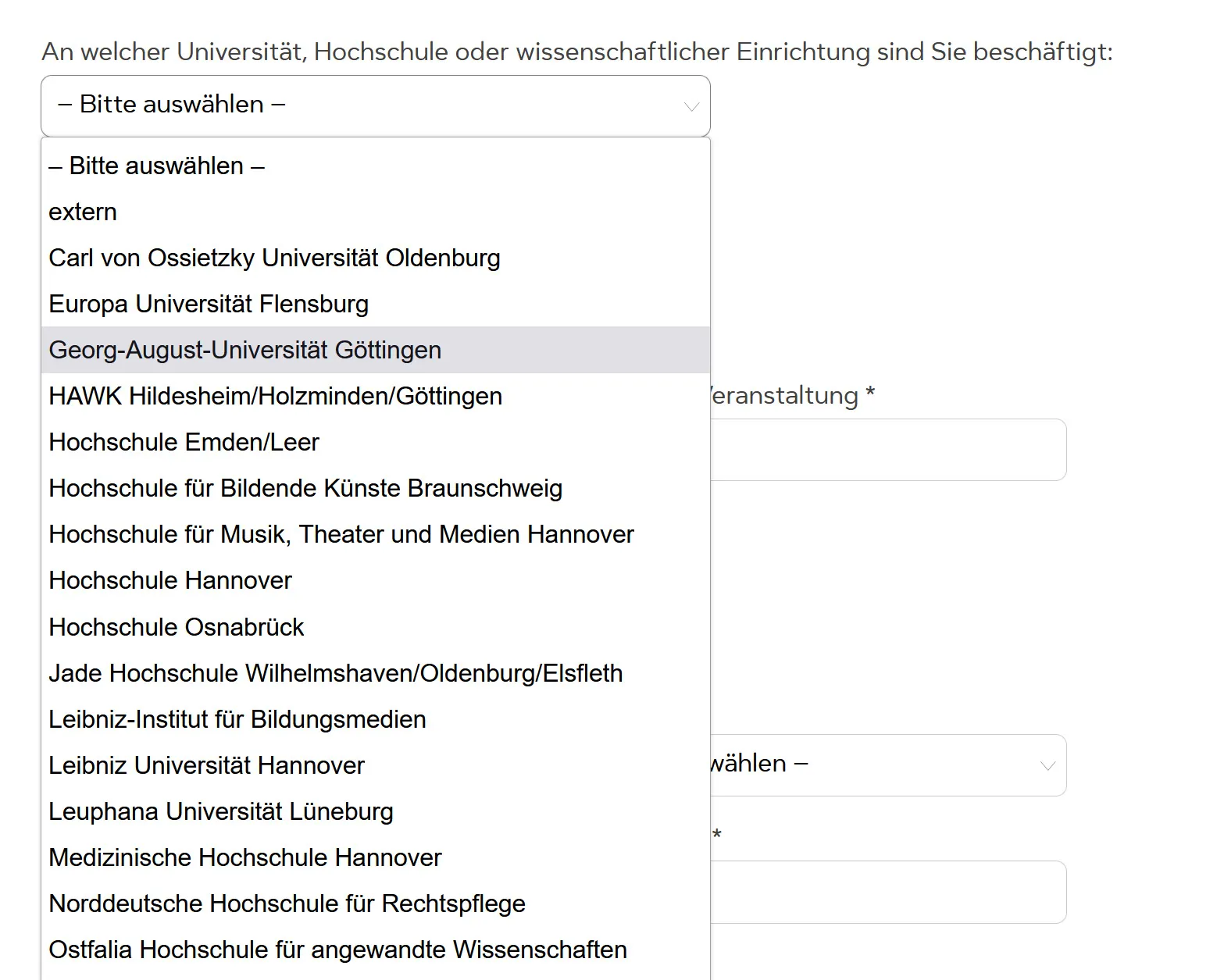Select Leibniz-Institut für Bildungsmedien
The height and width of the screenshot is (980, 1224).
point(376,719)
